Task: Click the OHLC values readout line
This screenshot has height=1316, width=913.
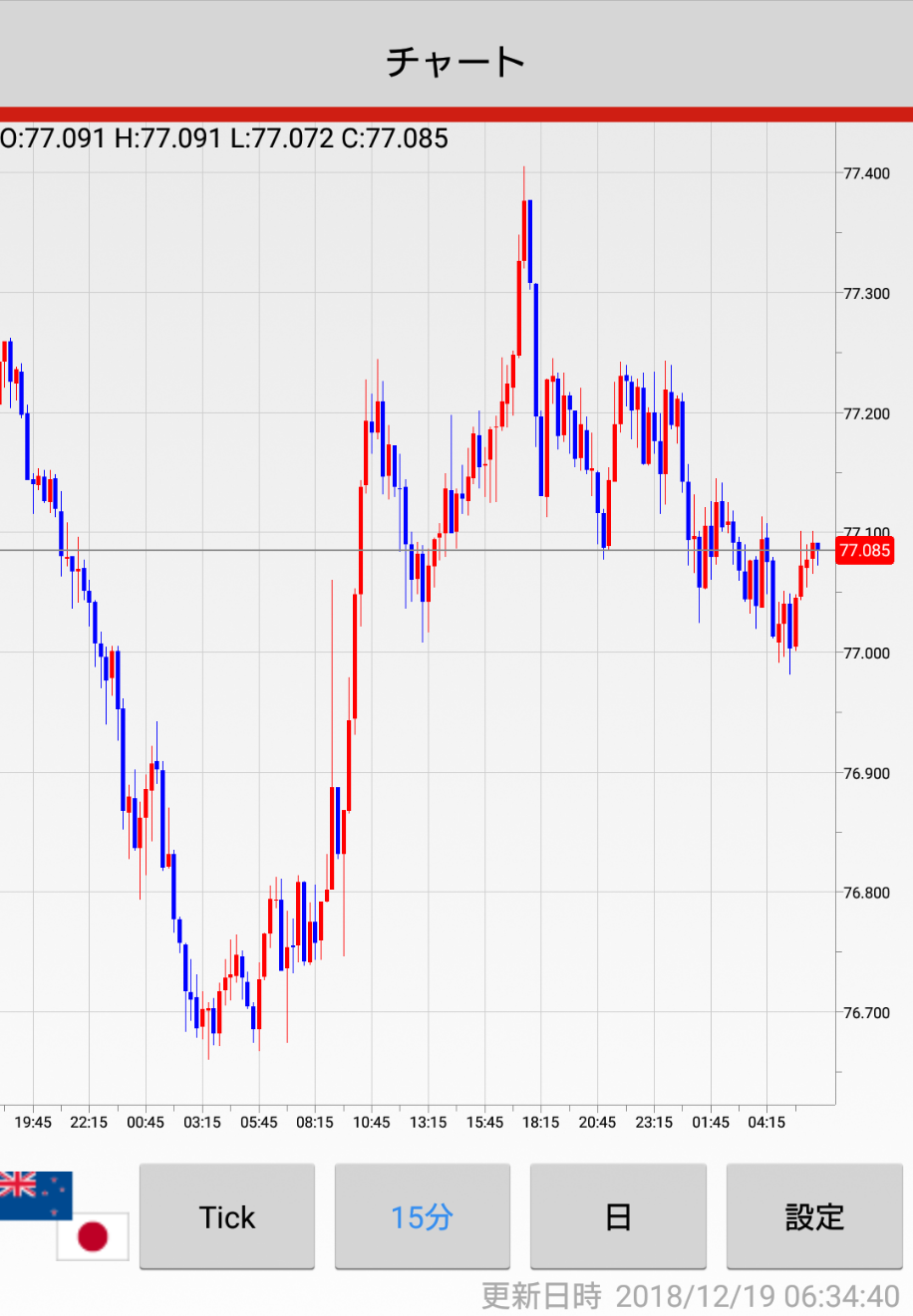Action: coord(225,137)
